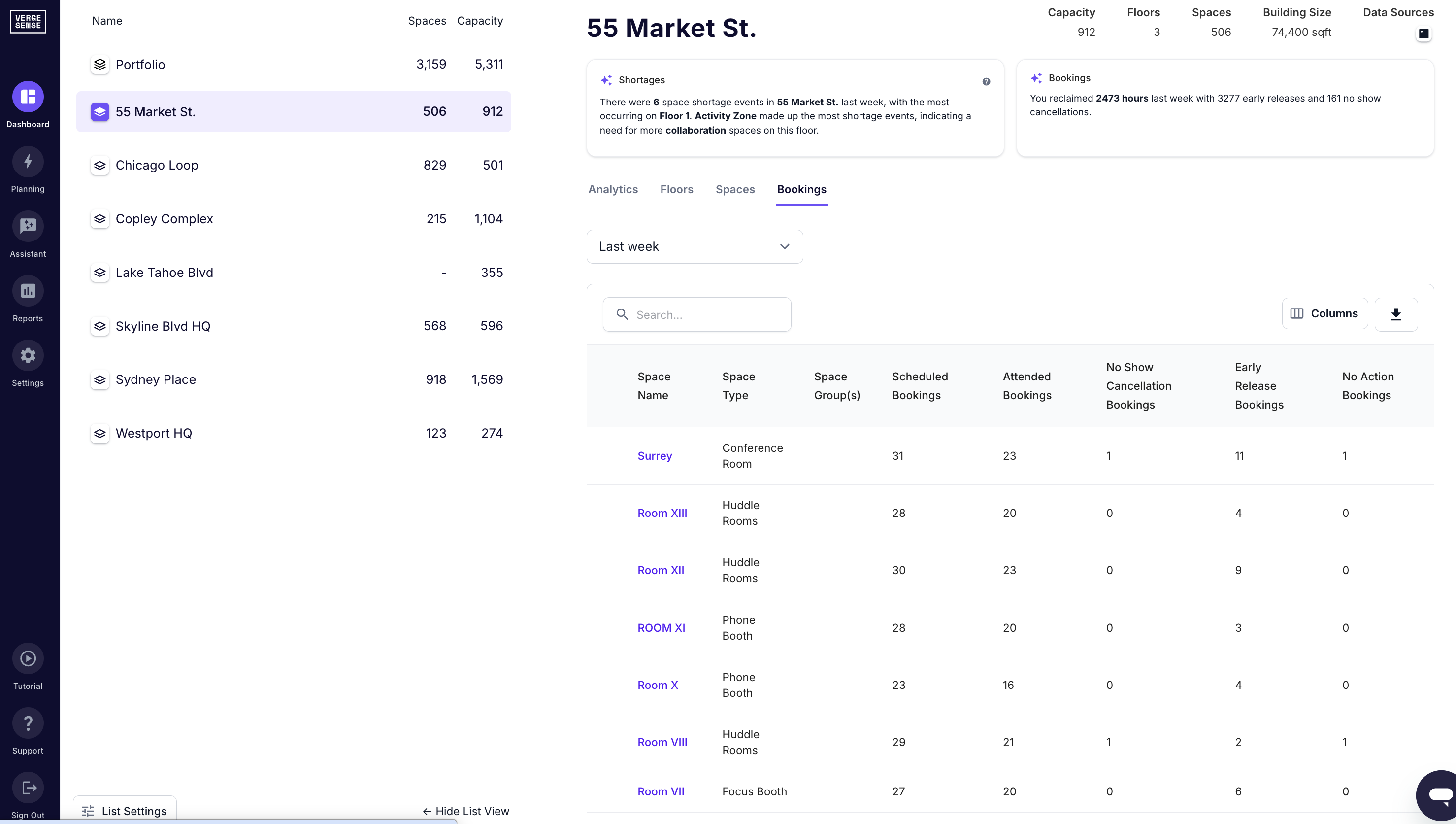Switch to the Analytics tab
Image resolution: width=1456 pixels, height=824 pixels.
613,190
